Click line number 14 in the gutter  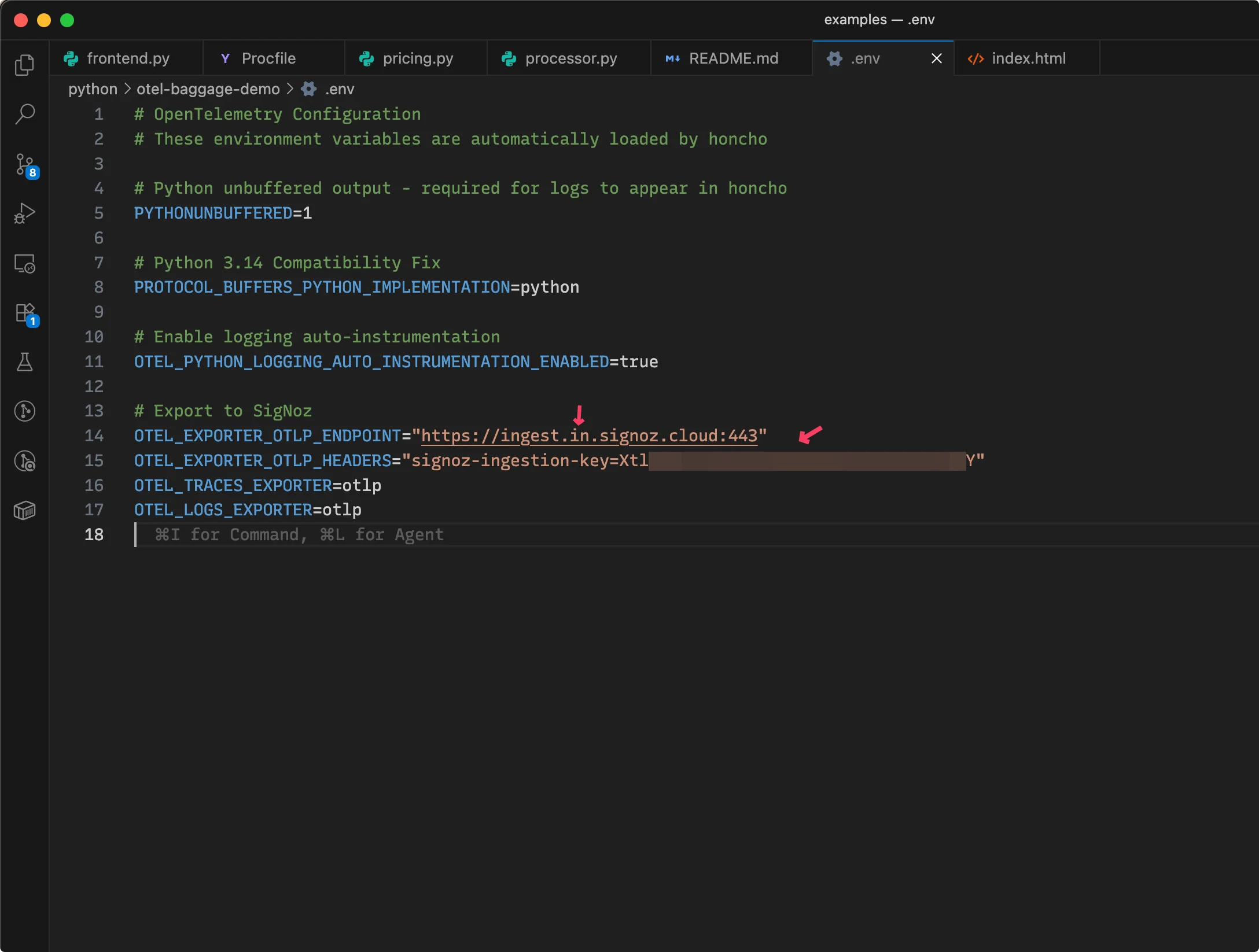pos(94,436)
